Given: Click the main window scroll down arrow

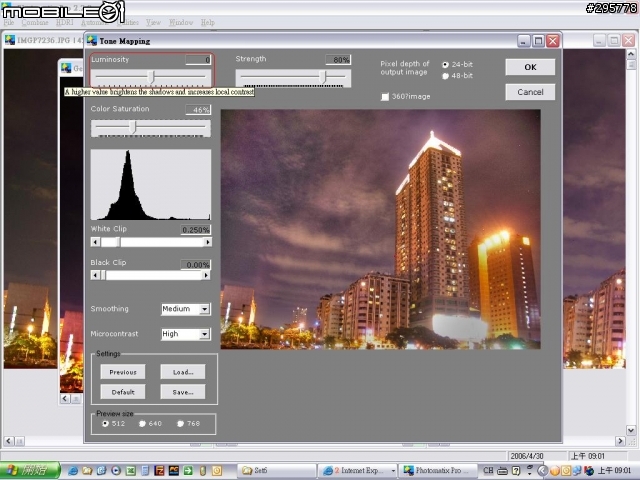Looking at the screenshot, I should click(631, 430).
